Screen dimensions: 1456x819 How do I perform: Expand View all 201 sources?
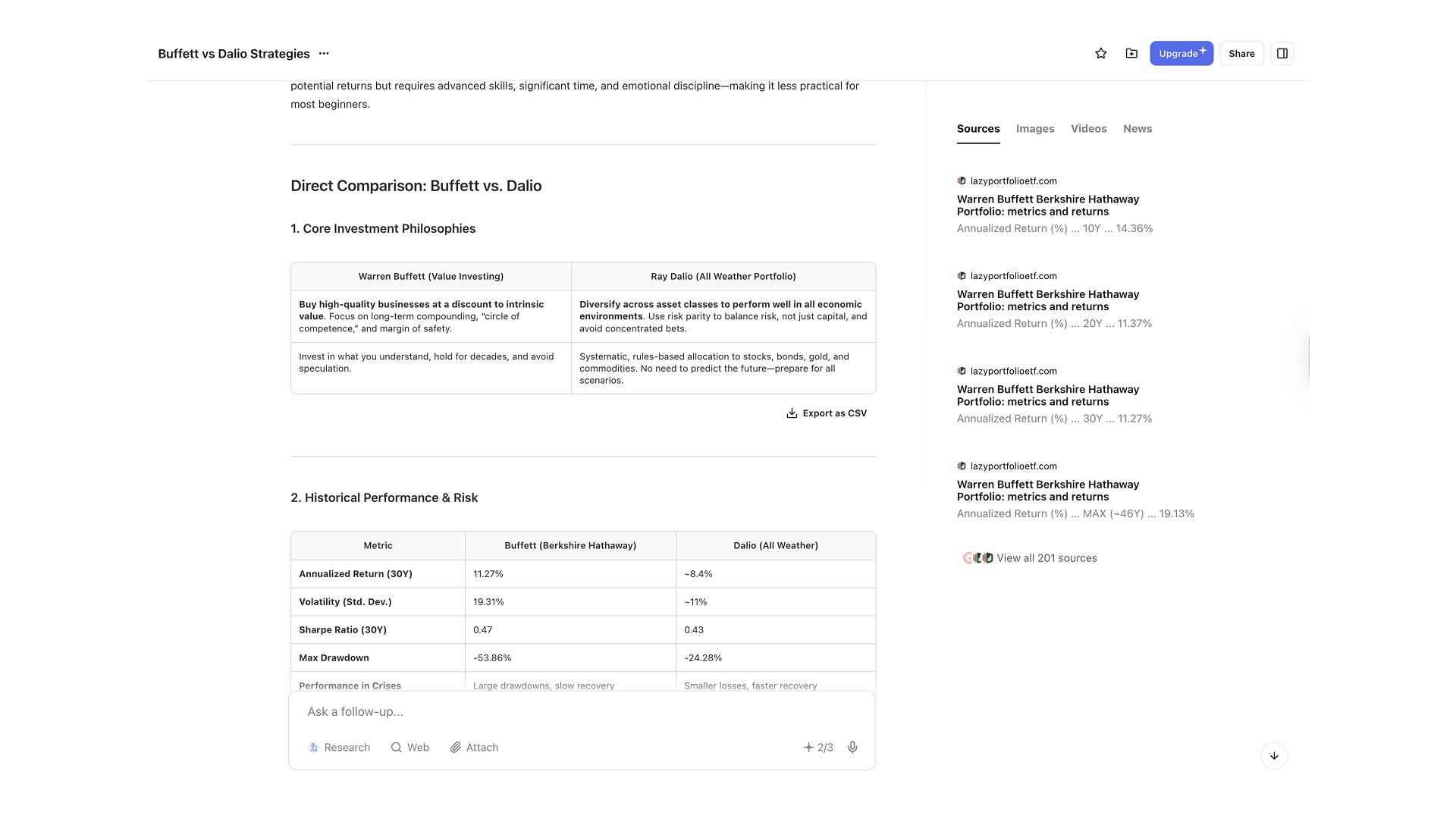(1046, 558)
